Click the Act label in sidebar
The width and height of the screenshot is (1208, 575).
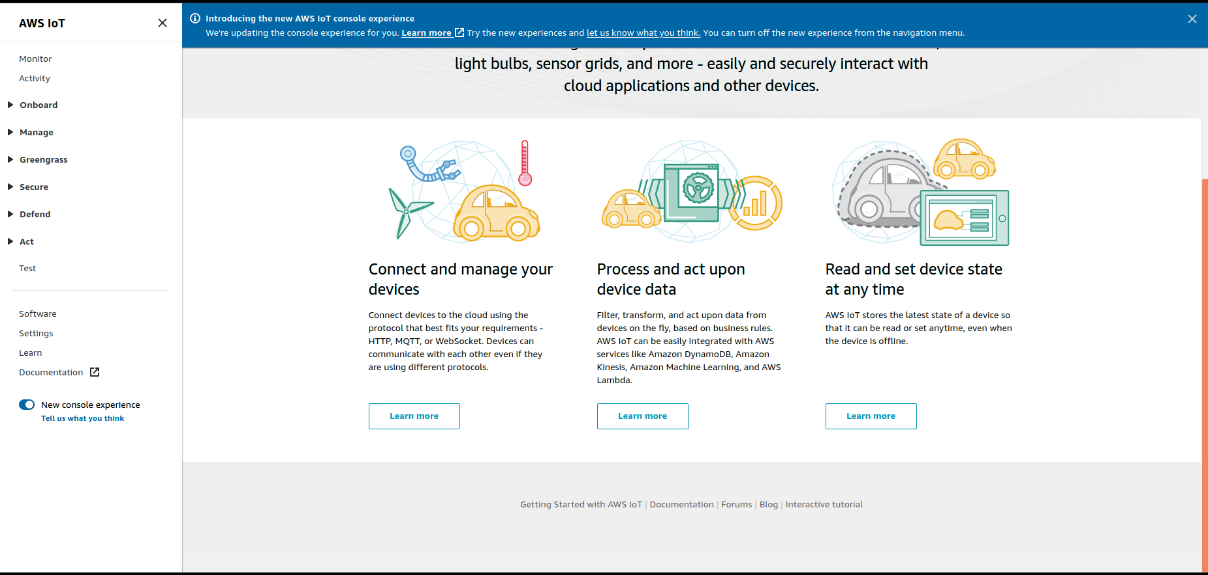(x=27, y=241)
